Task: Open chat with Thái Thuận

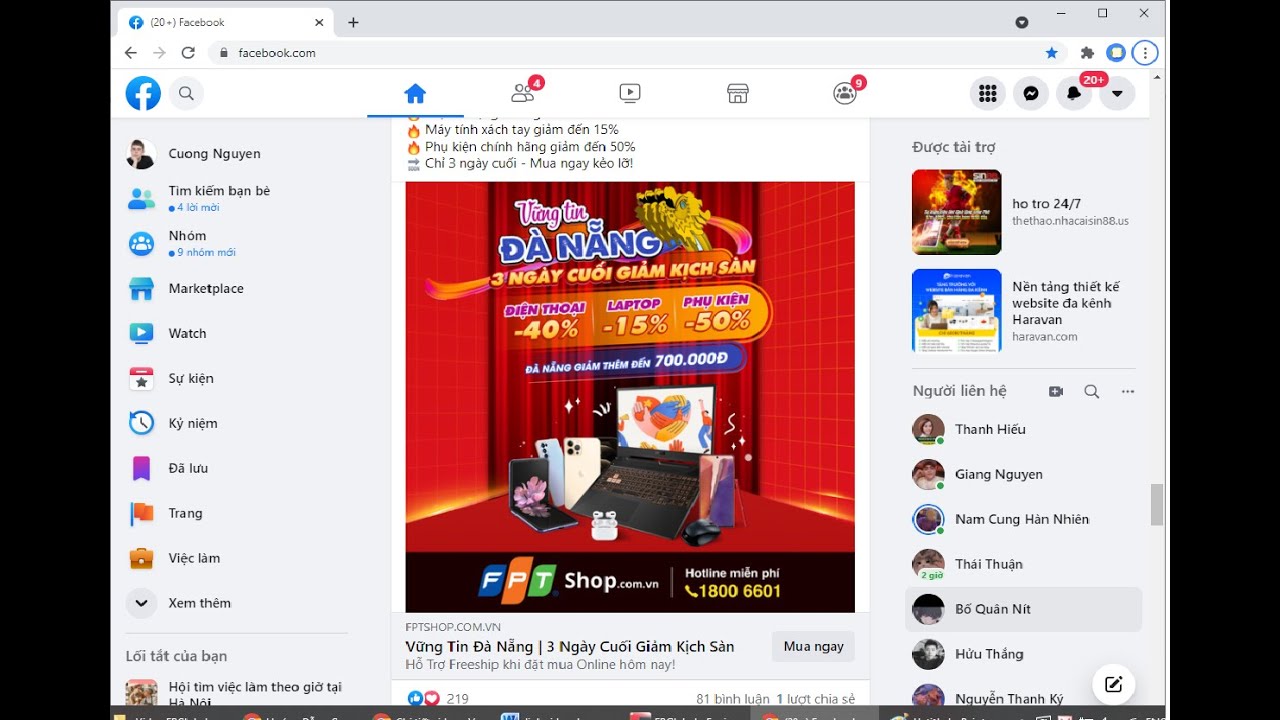Action: 1024,564
